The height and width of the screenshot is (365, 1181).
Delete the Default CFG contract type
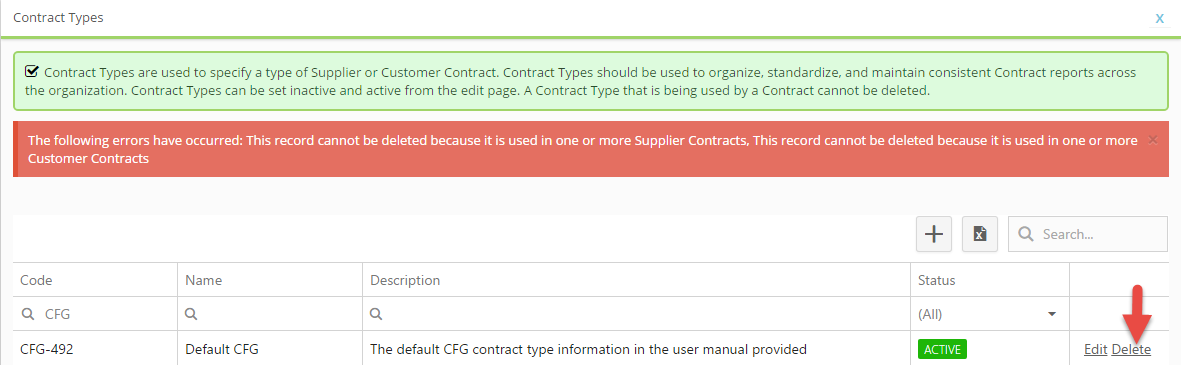(x=1131, y=349)
